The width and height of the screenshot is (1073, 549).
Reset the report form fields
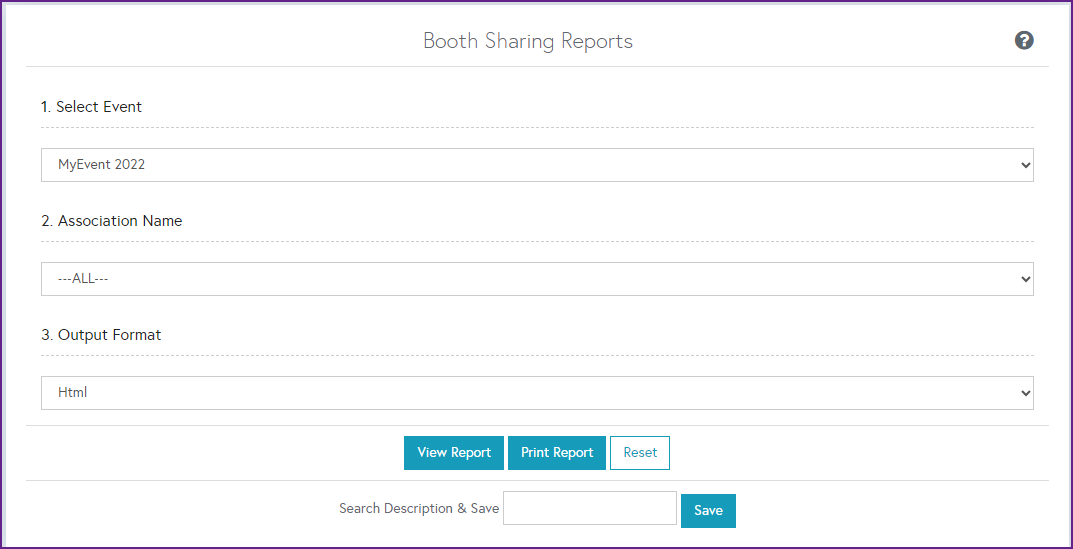pyautogui.click(x=640, y=453)
